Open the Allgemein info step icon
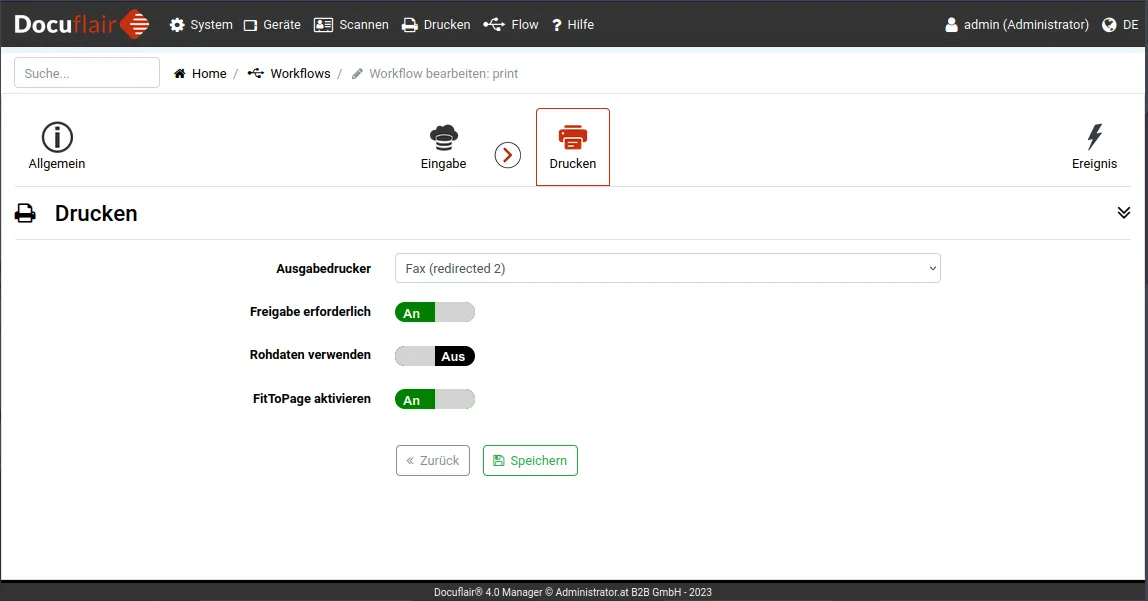 (x=57, y=138)
